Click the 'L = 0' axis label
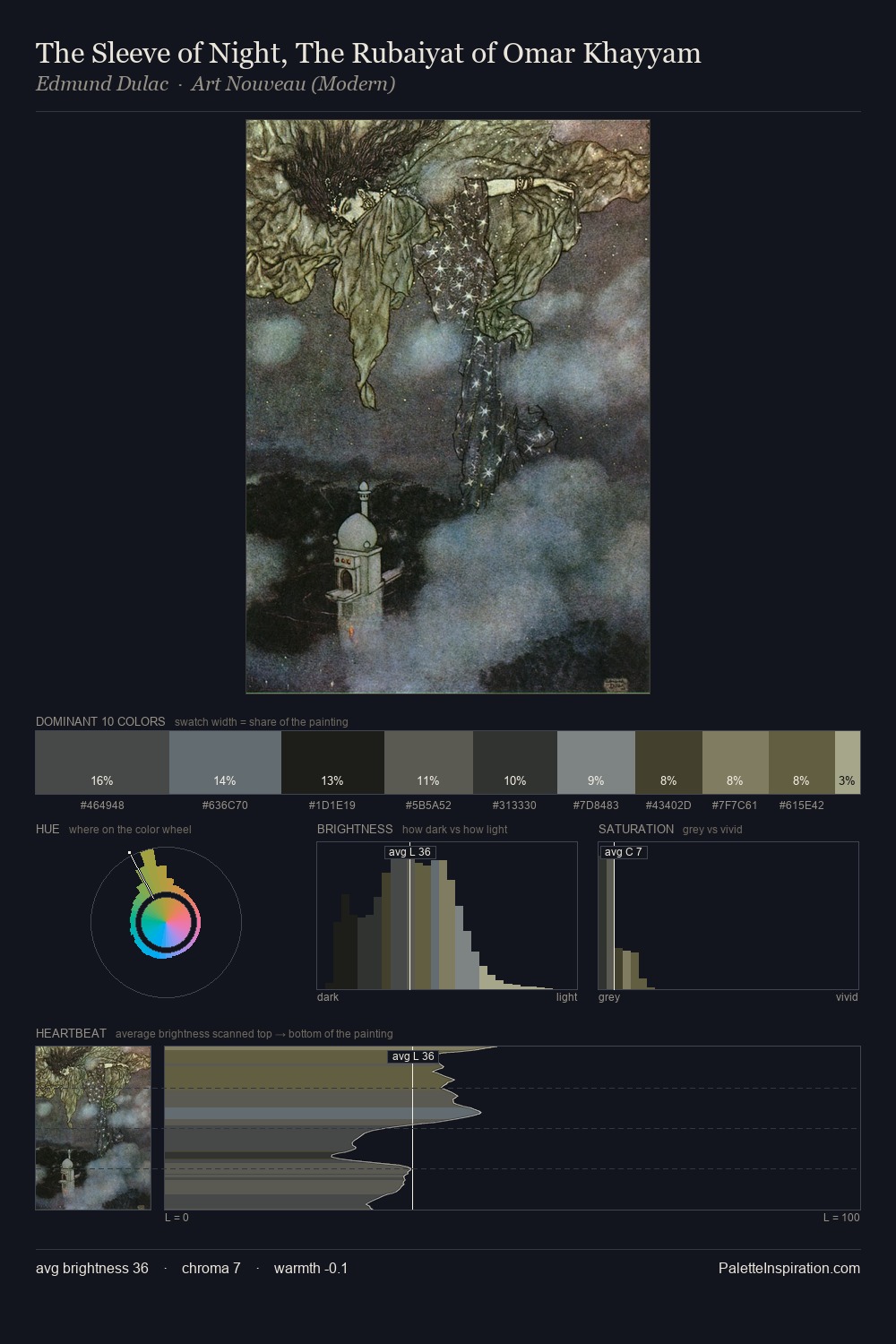This screenshot has height=1344, width=896. [177, 1218]
